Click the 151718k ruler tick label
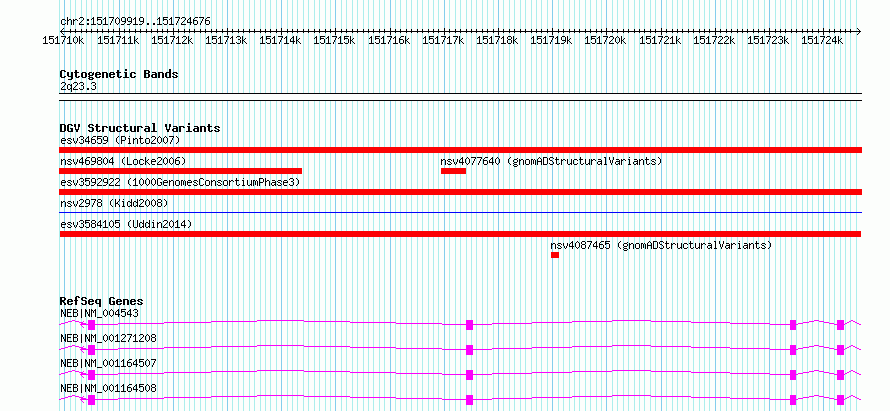Image resolution: width=890 pixels, height=411 pixels. pos(497,41)
